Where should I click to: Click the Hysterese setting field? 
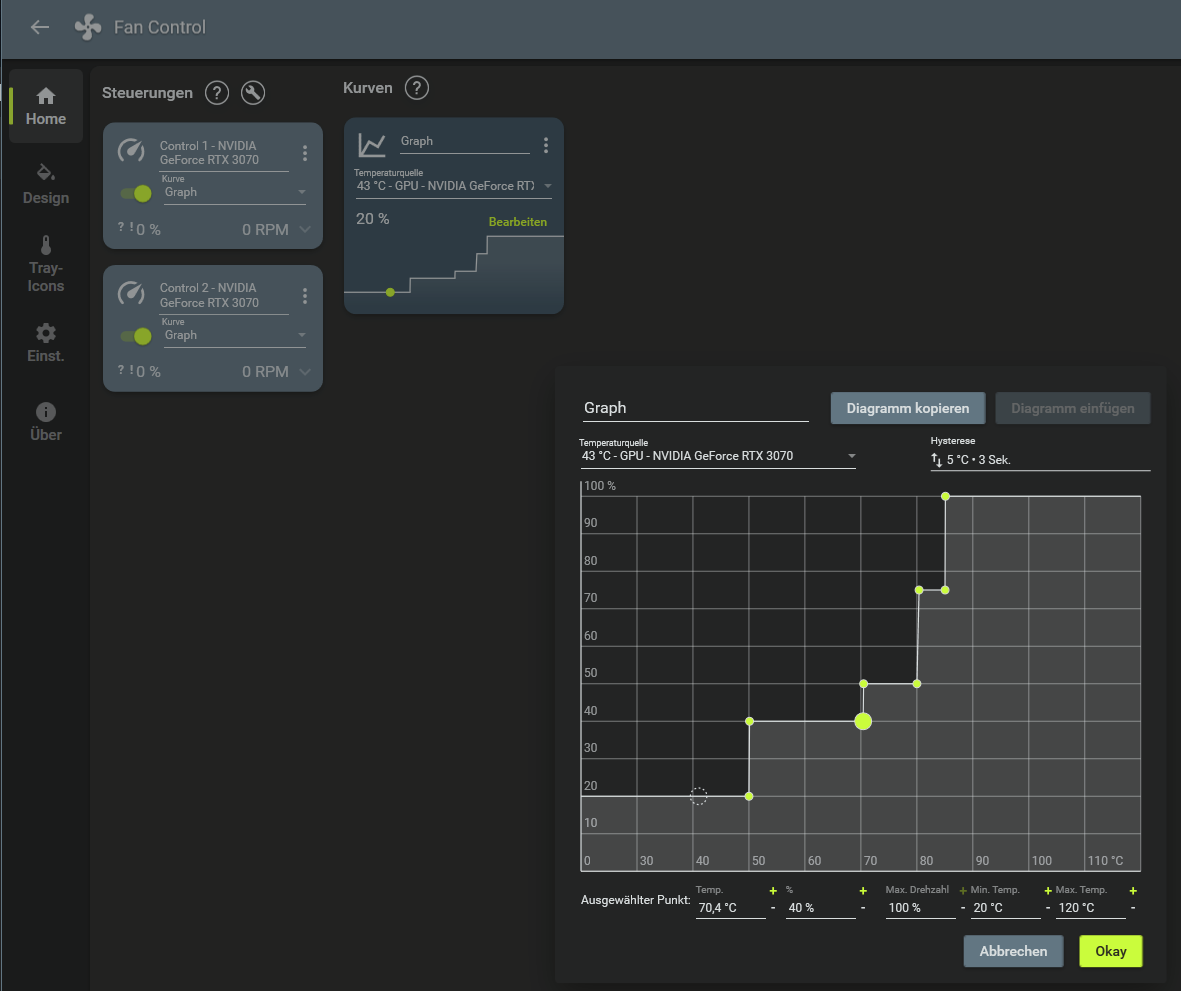[1040, 459]
